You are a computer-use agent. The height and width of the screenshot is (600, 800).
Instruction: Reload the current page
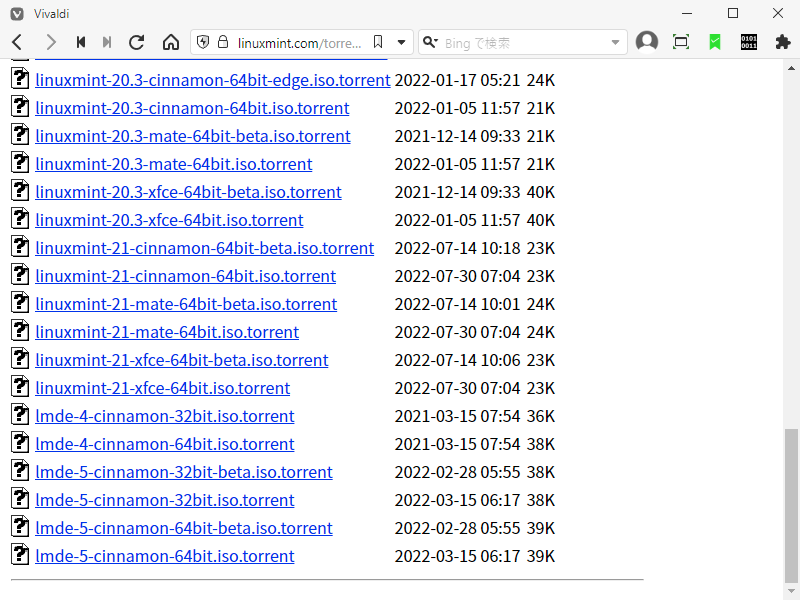coord(137,42)
